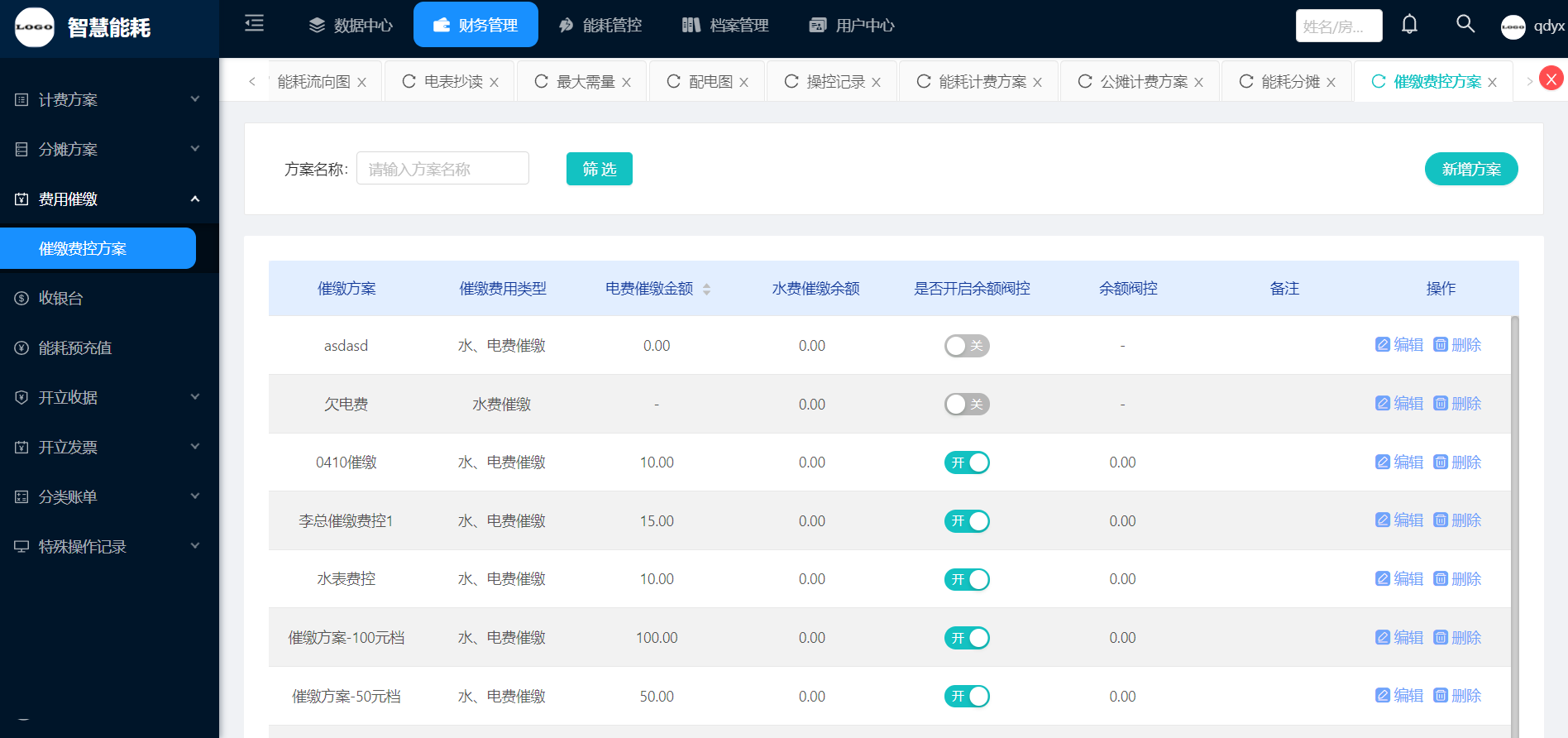Sort by 电费催缴金额 column arrows
The height and width of the screenshot is (738, 1568).
click(x=706, y=289)
